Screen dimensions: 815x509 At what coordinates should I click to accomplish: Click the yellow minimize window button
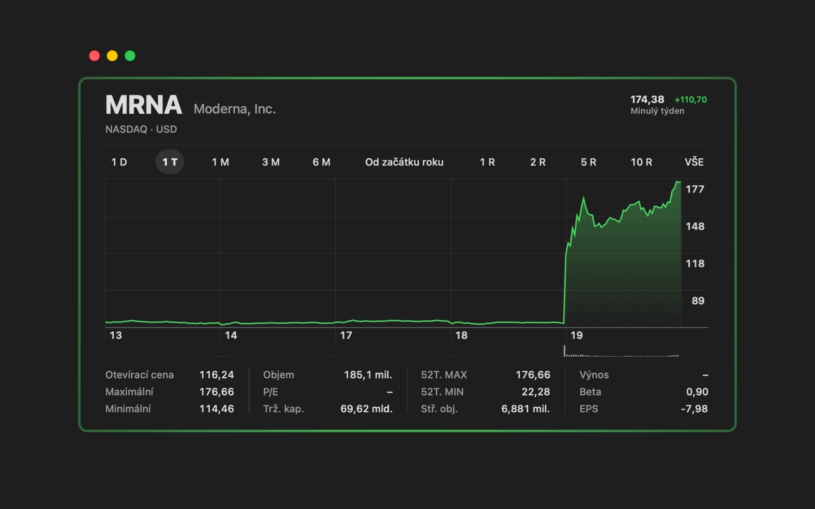[x=112, y=56]
